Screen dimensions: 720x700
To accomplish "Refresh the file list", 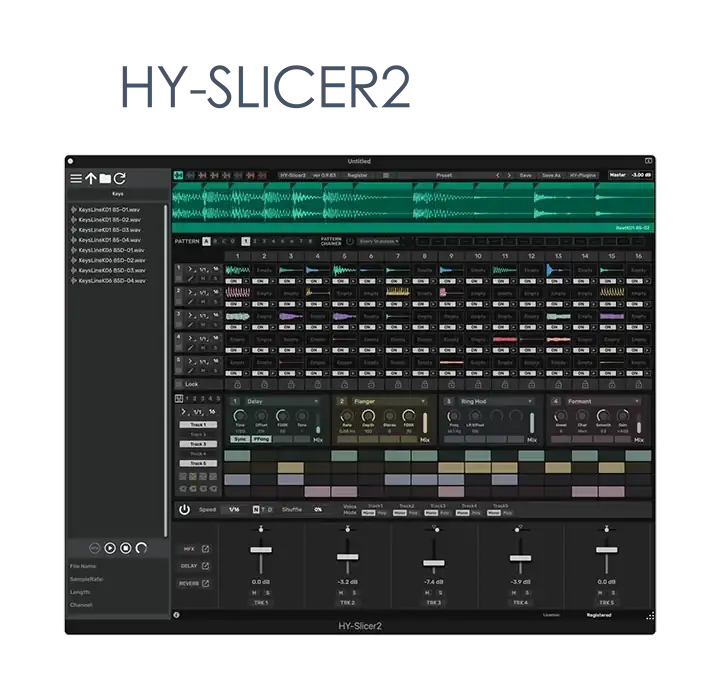I will tap(120, 178).
